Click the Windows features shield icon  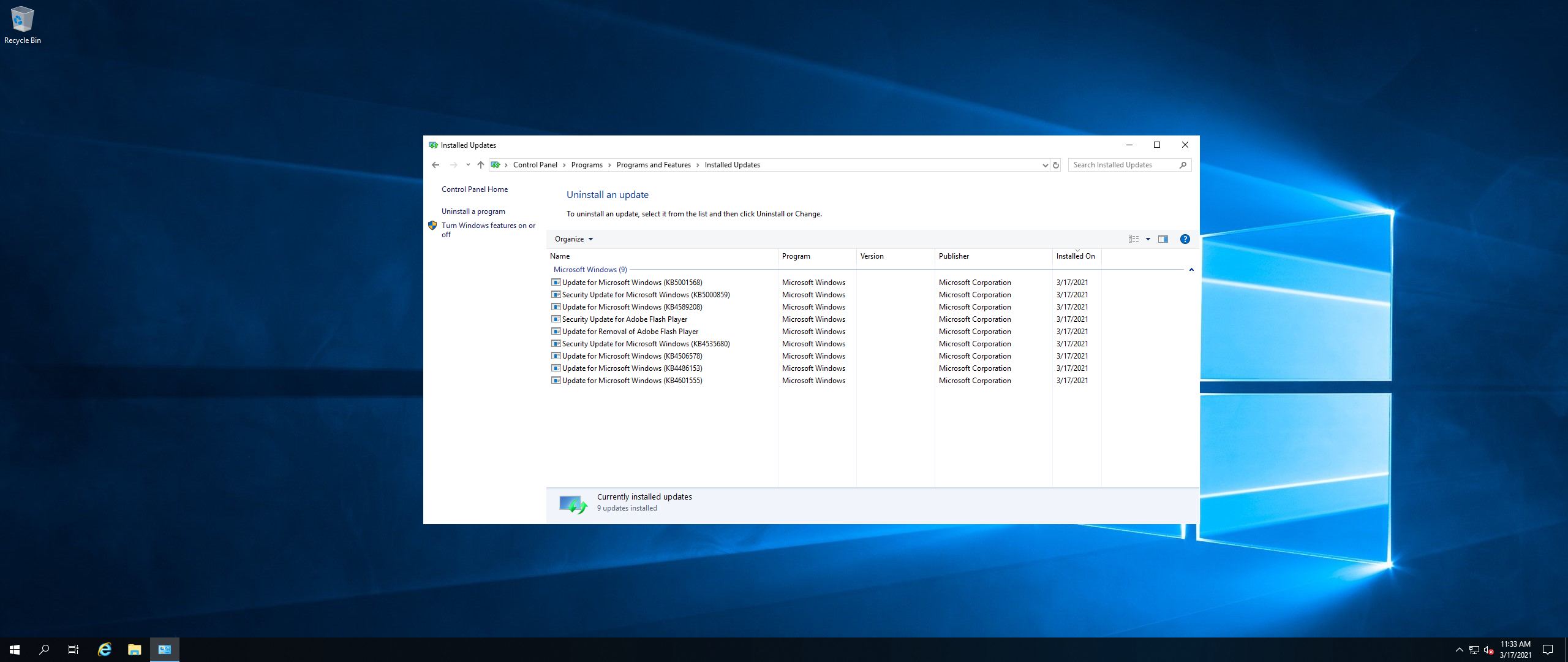[432, 226]
